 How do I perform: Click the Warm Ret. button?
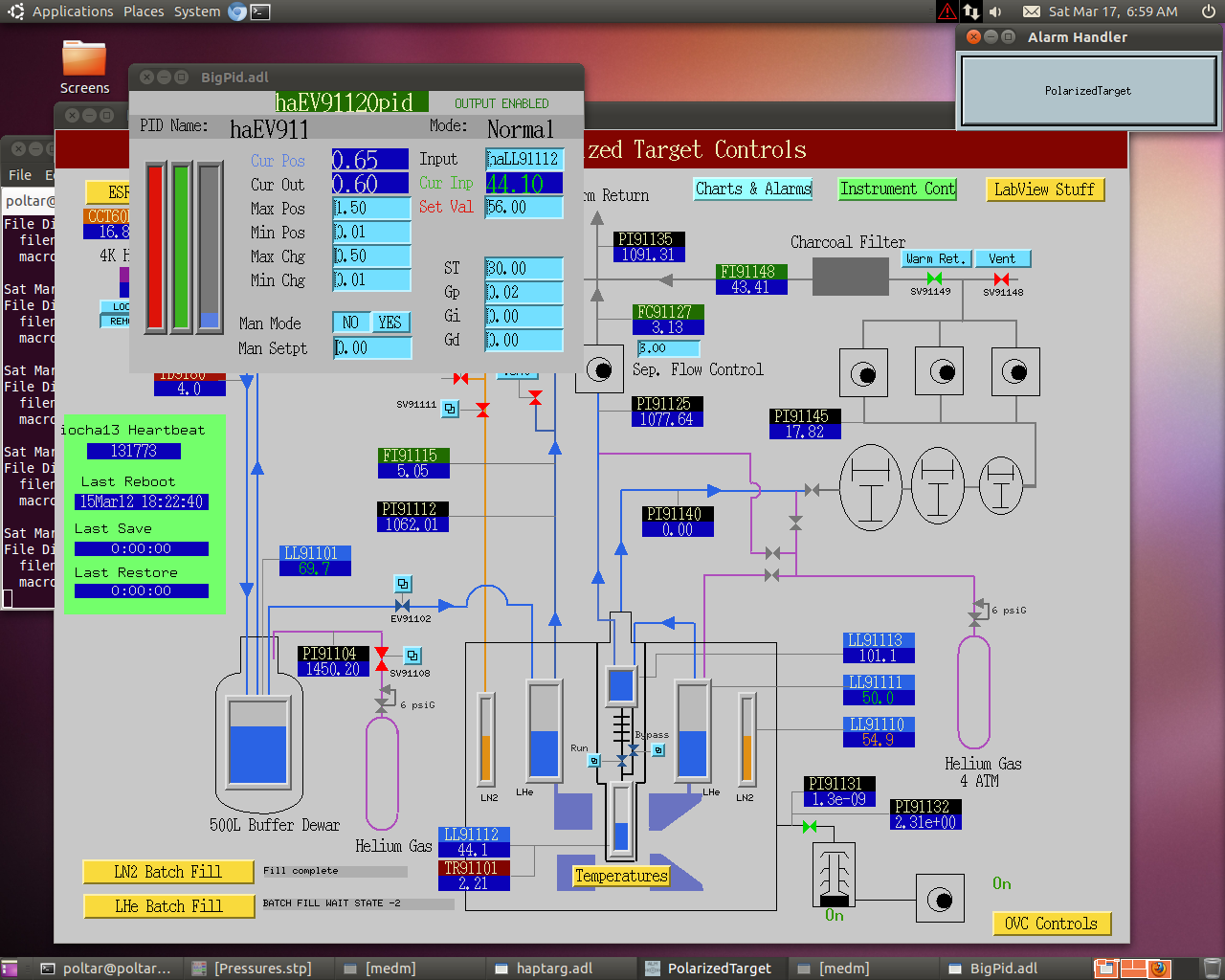937,258
